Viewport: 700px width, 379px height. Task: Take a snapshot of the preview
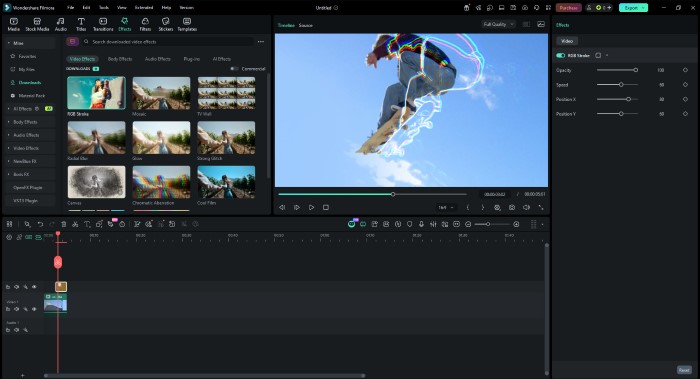[512, 208]
